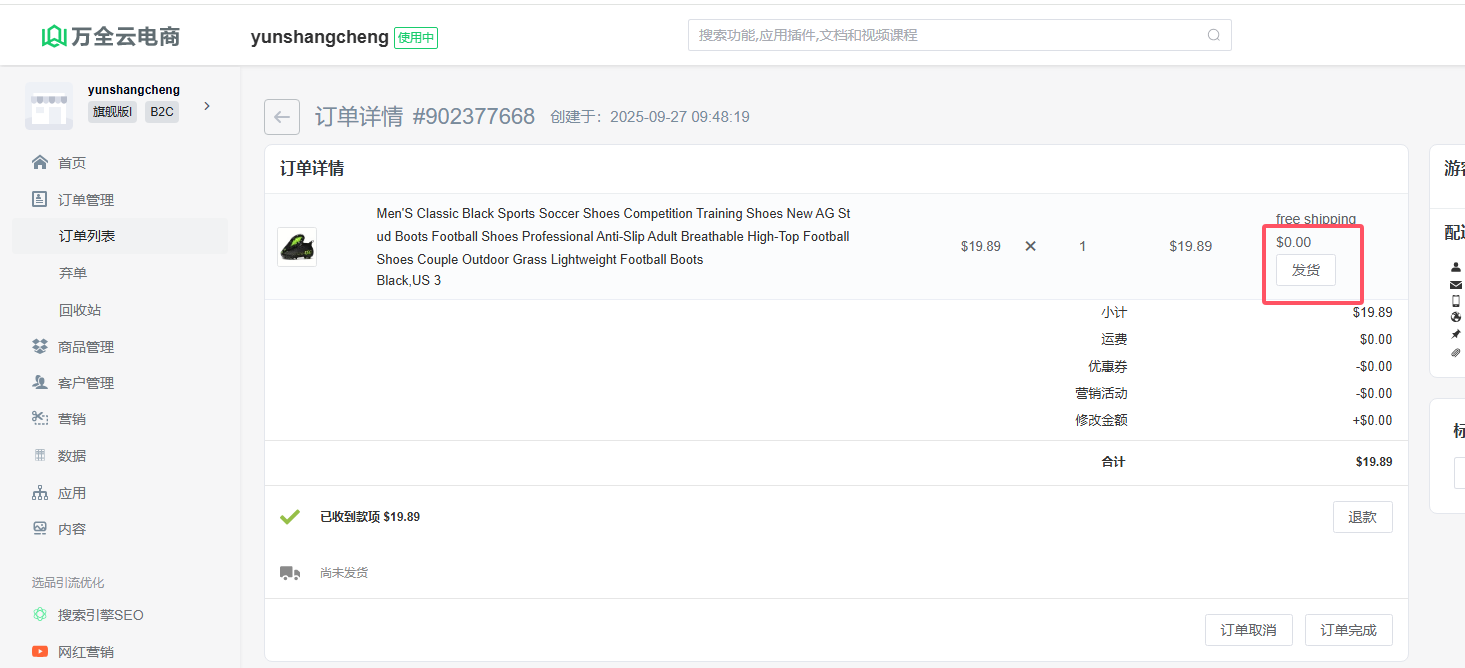
Task: Click the home icon in sidebar
Action: 40,162
